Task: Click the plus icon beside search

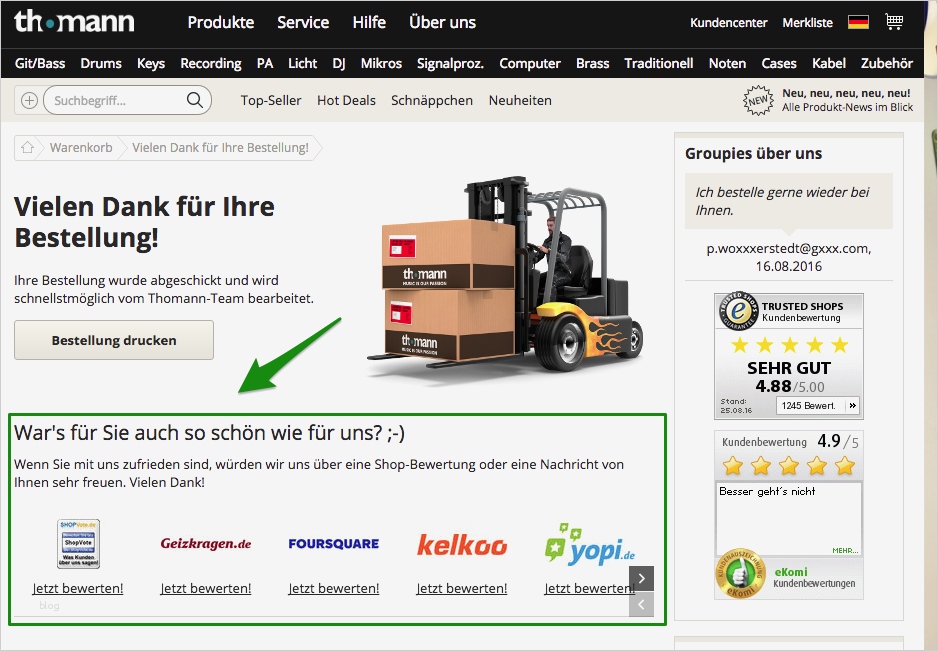Action: pyautogui.click(x=29, y=100)
